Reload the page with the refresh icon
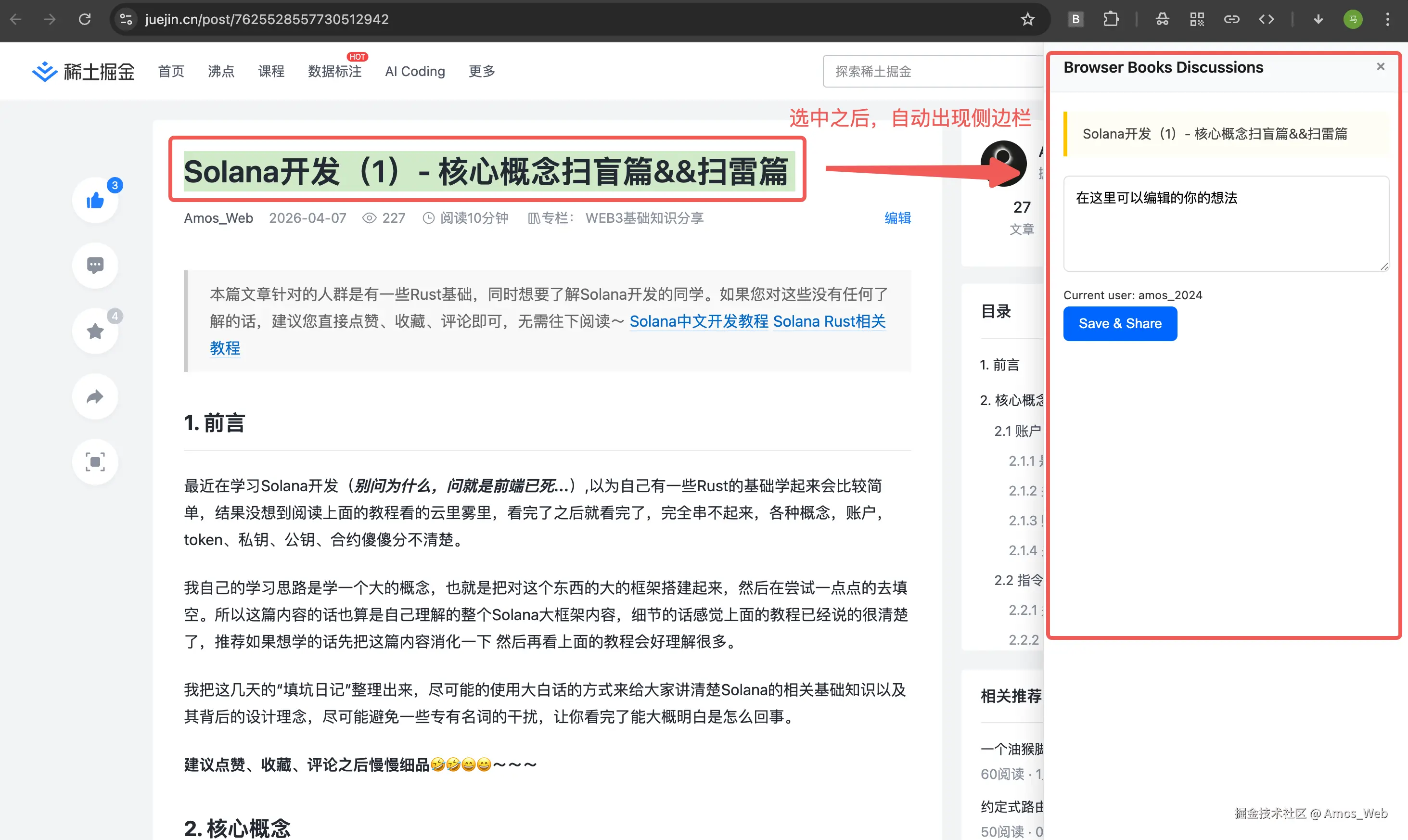This screenshot has height=840, width=1408. pyautogui.click(x=85, y=19)
